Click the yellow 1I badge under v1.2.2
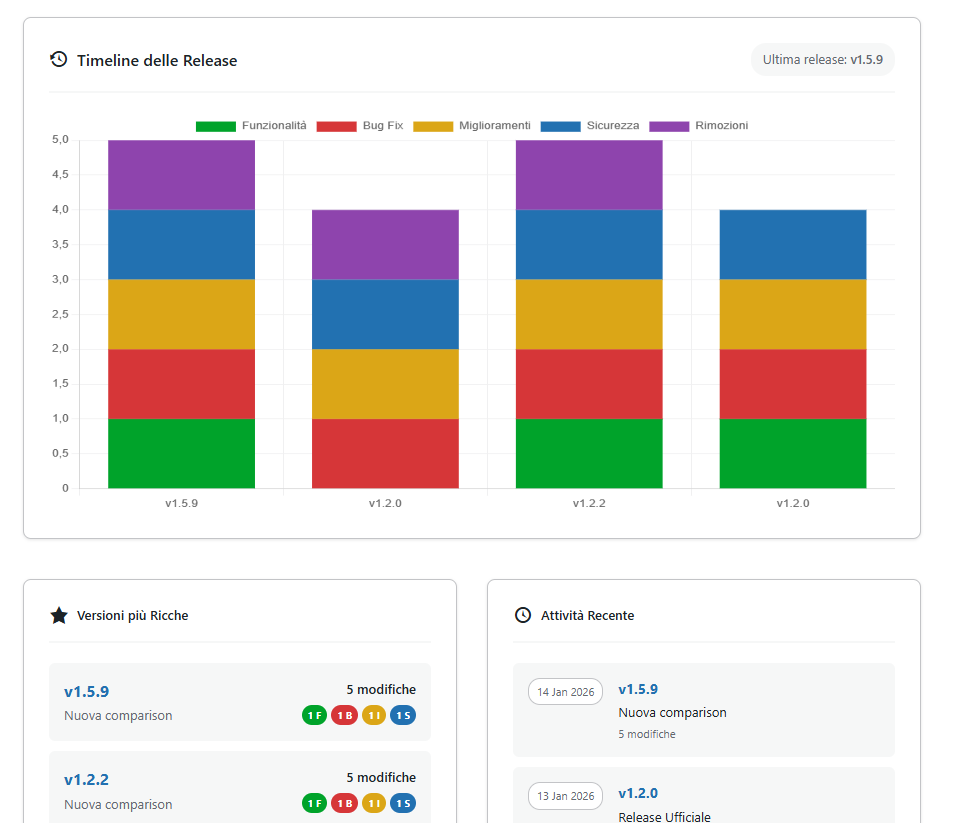 [373, 803]
